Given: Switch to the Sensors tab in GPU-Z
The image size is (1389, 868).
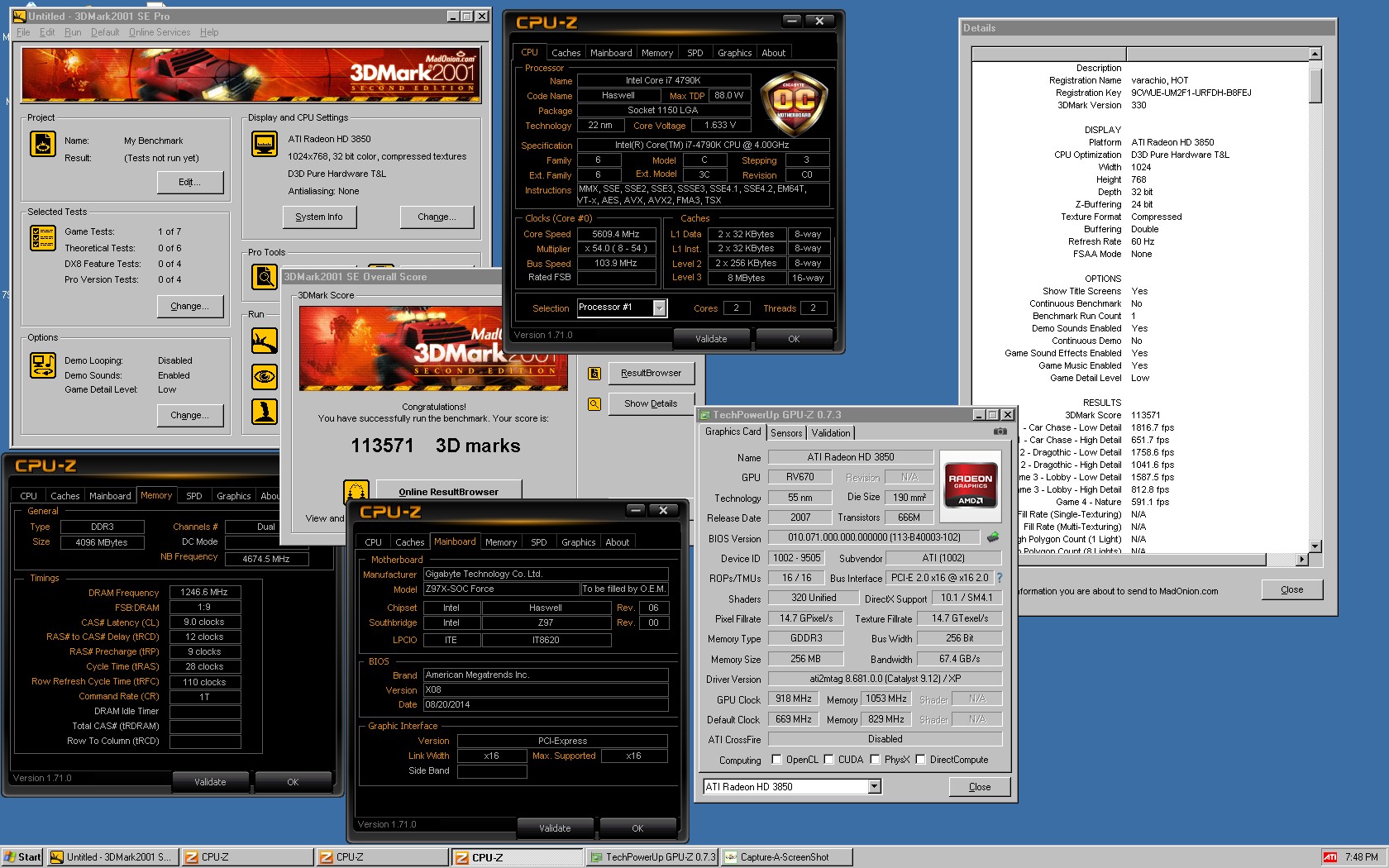Looking at the screenshot, I should point(786,433).
